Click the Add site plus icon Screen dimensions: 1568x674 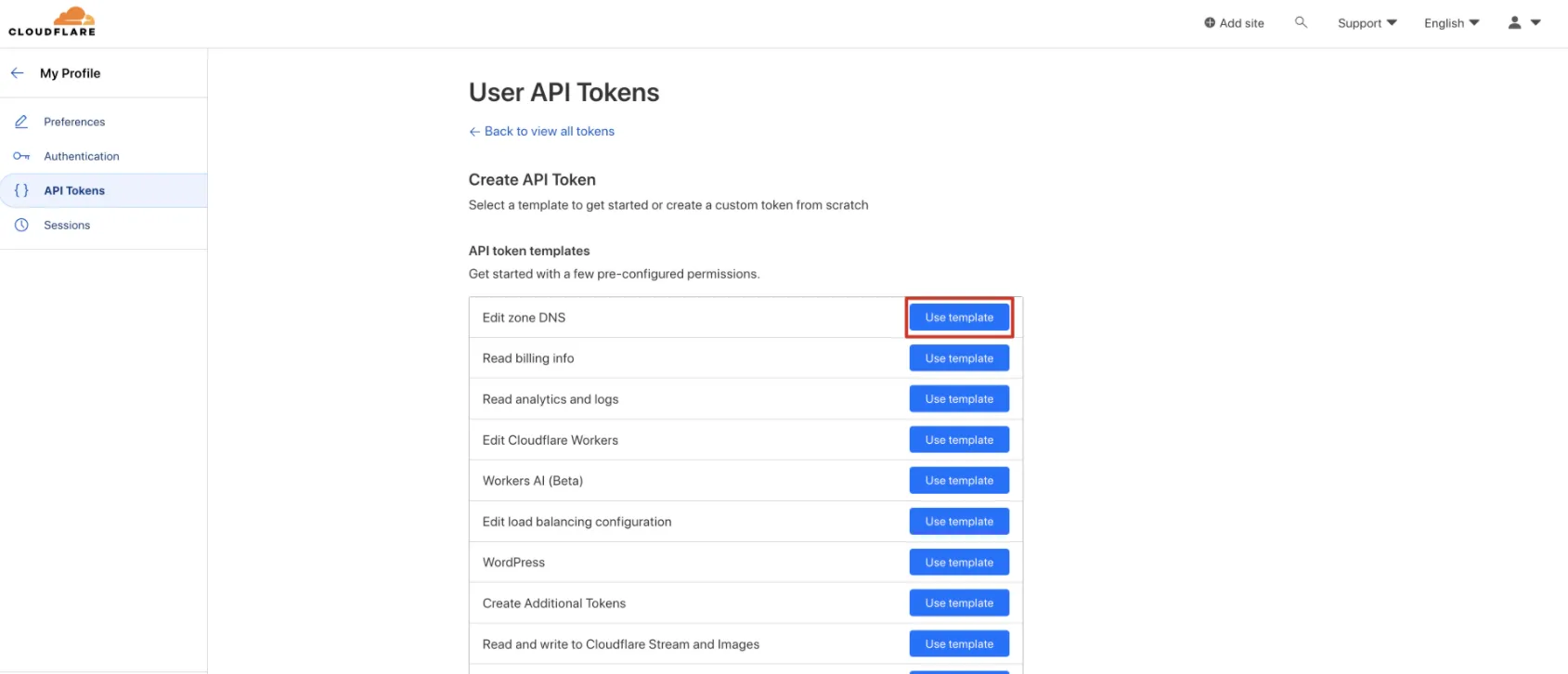[1210, 23]
